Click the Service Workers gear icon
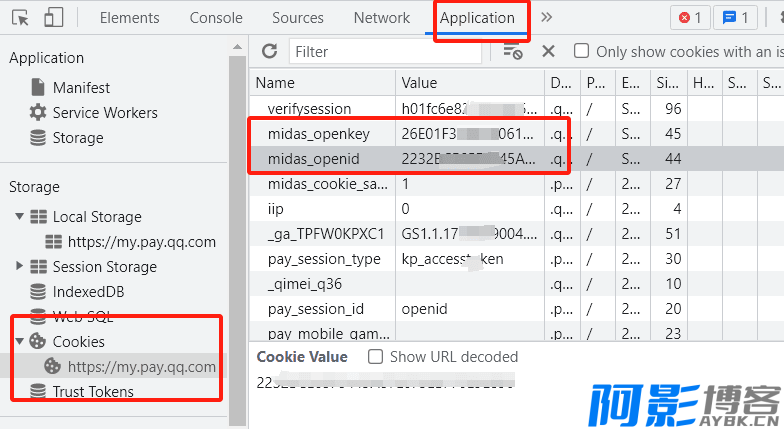Screen dimensions: 784x429 point(38,112)
